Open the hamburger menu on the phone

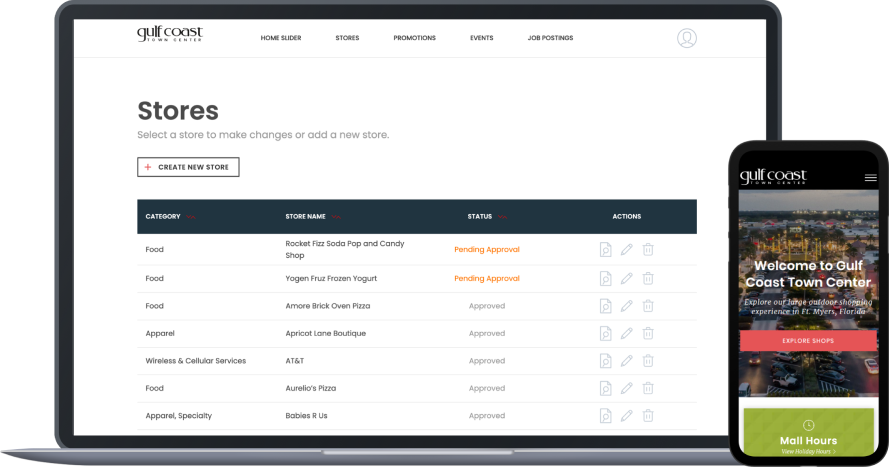pos(870,178)
